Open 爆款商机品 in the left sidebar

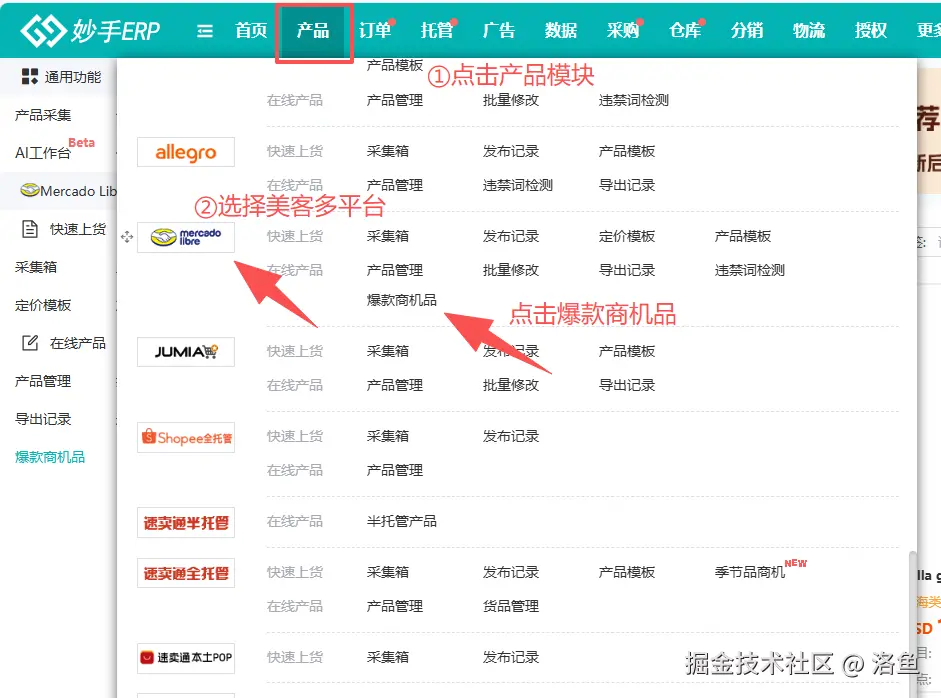[50, 457]
